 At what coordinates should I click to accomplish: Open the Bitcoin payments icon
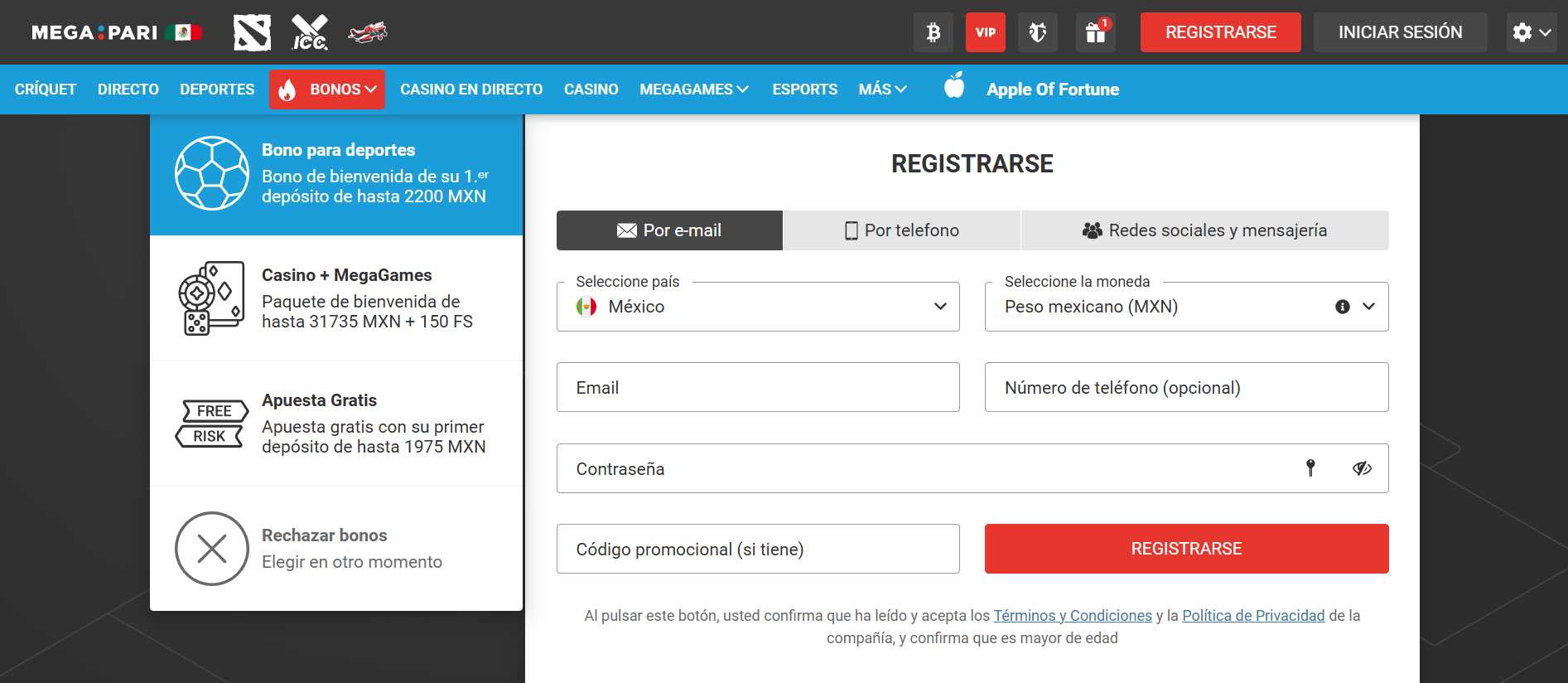pos(933,32)
